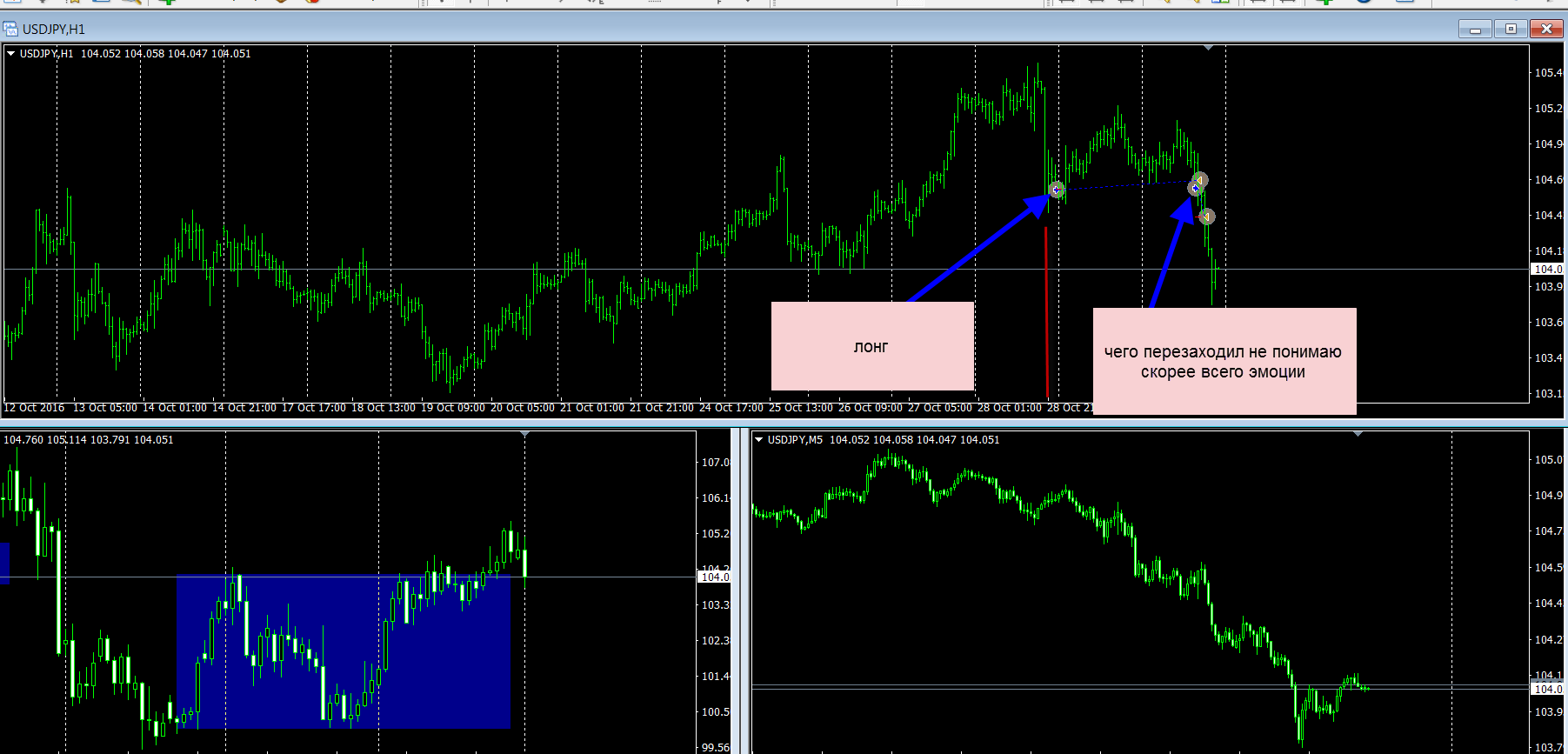Click the later buy entry arrow marker on H1 chart
This screenshot has width=1568, height=754.
1195,188
